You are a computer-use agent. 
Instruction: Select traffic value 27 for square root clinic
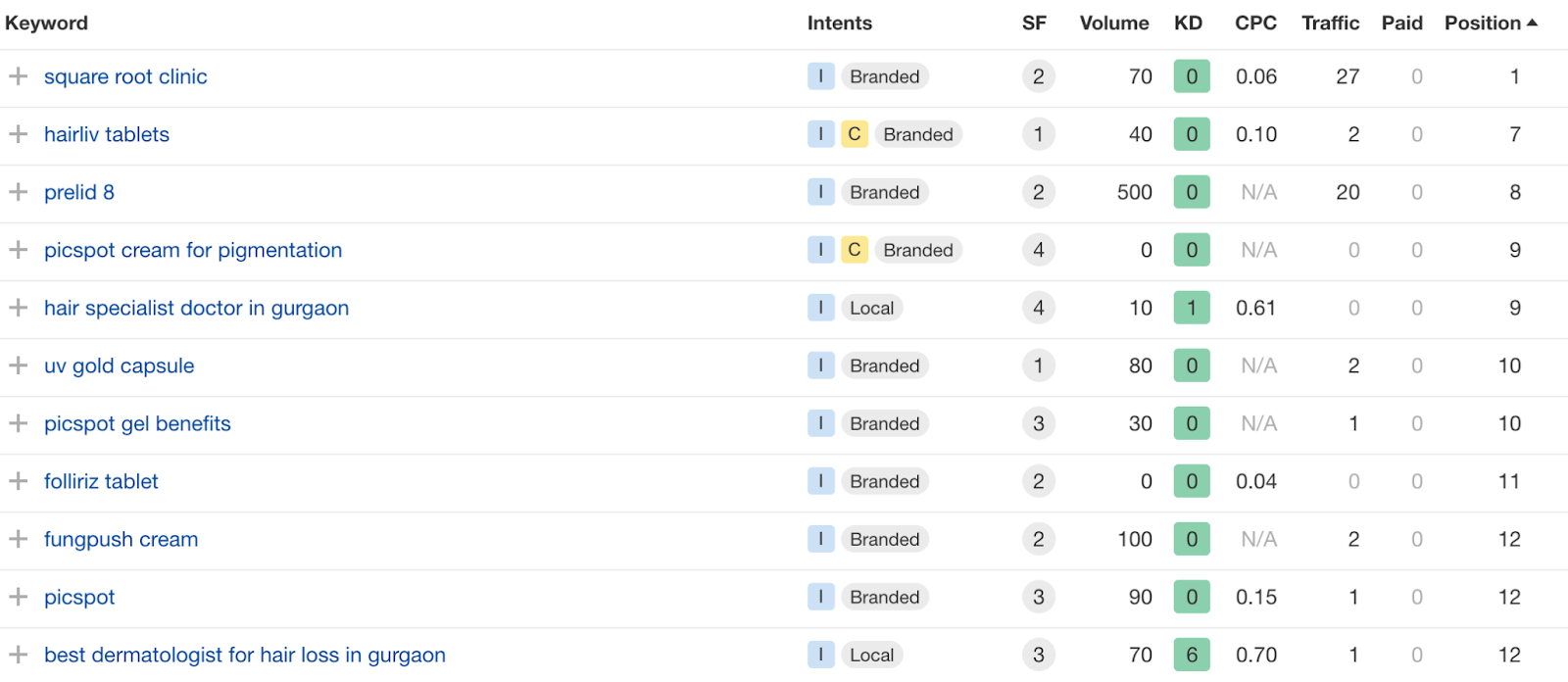1347,76
